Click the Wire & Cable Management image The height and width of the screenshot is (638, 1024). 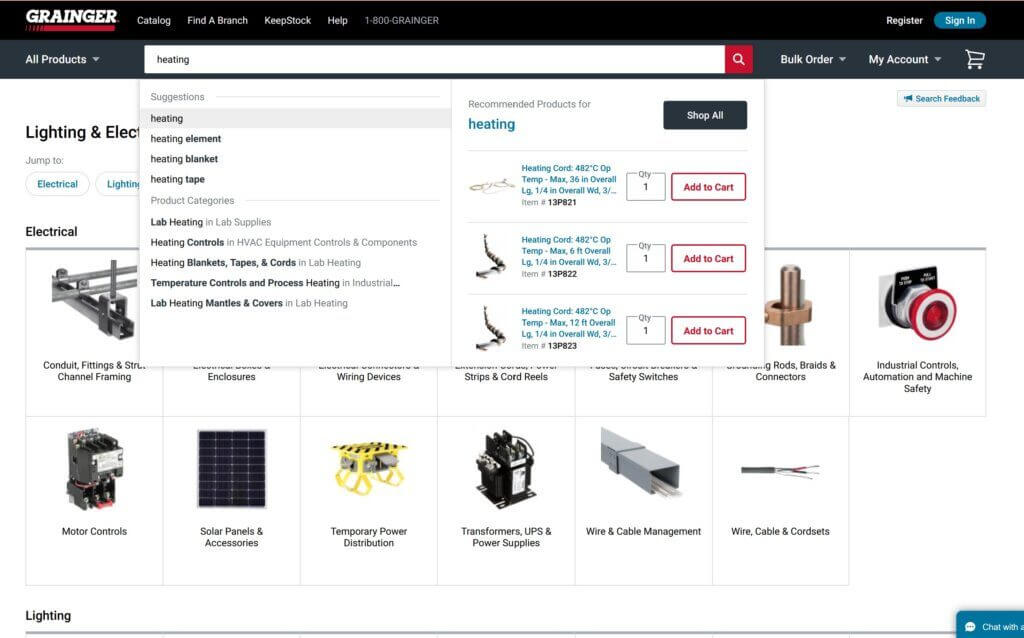[641, 462]
